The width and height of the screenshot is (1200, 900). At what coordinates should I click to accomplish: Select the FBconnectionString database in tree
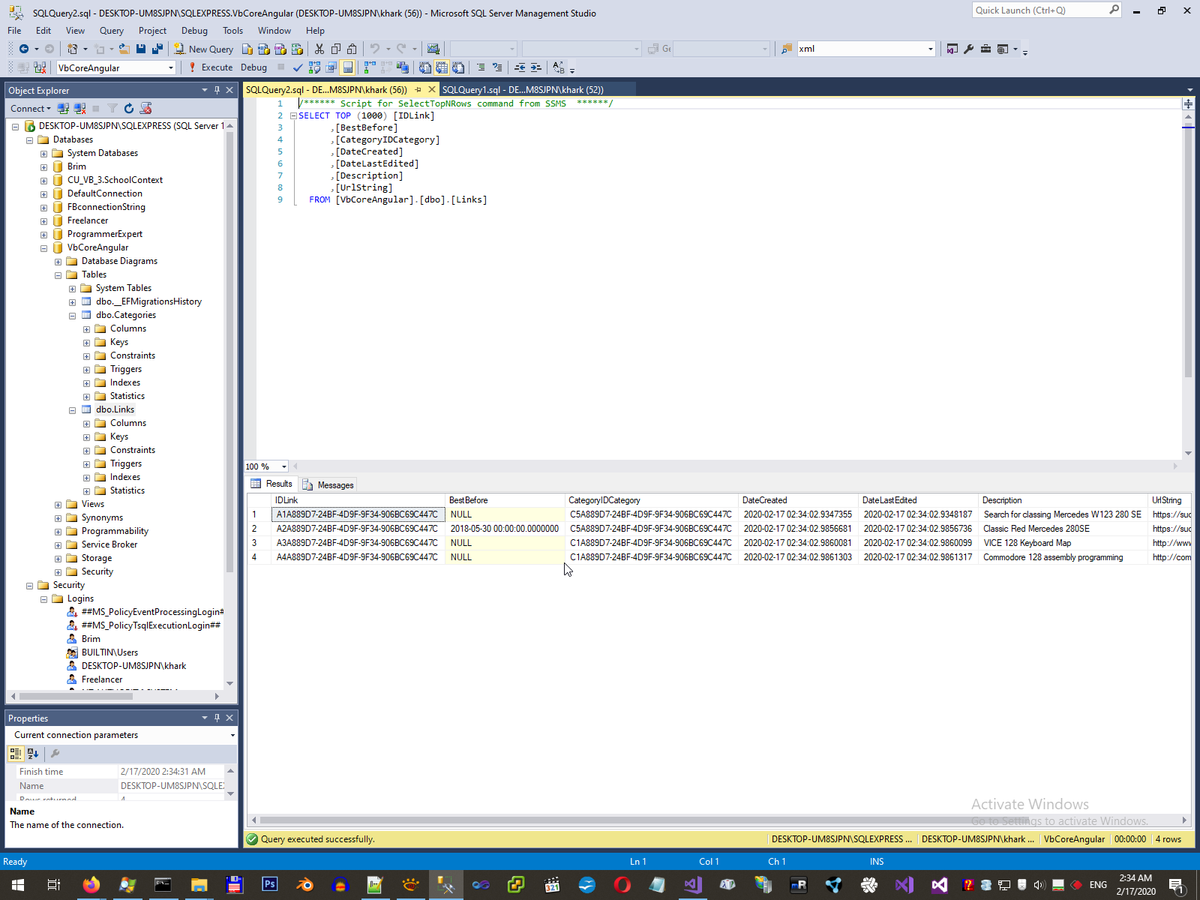105,207
